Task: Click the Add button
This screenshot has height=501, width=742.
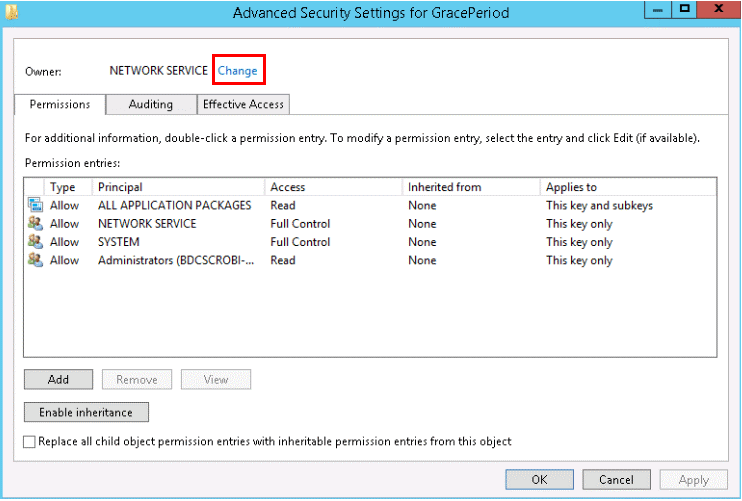Action: click(58, 379)
